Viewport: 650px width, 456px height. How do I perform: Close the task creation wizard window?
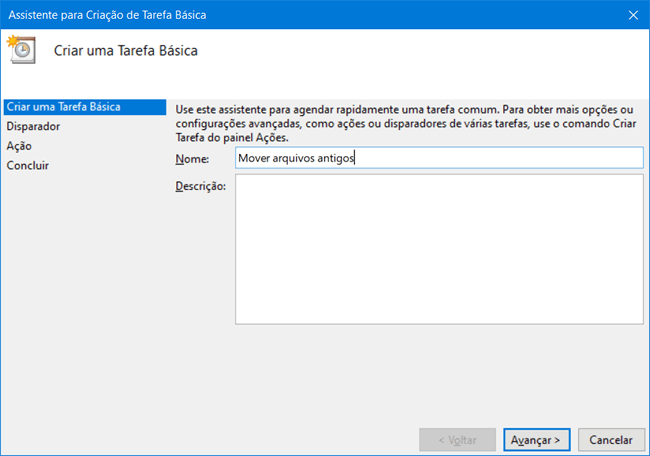[633, 14]
